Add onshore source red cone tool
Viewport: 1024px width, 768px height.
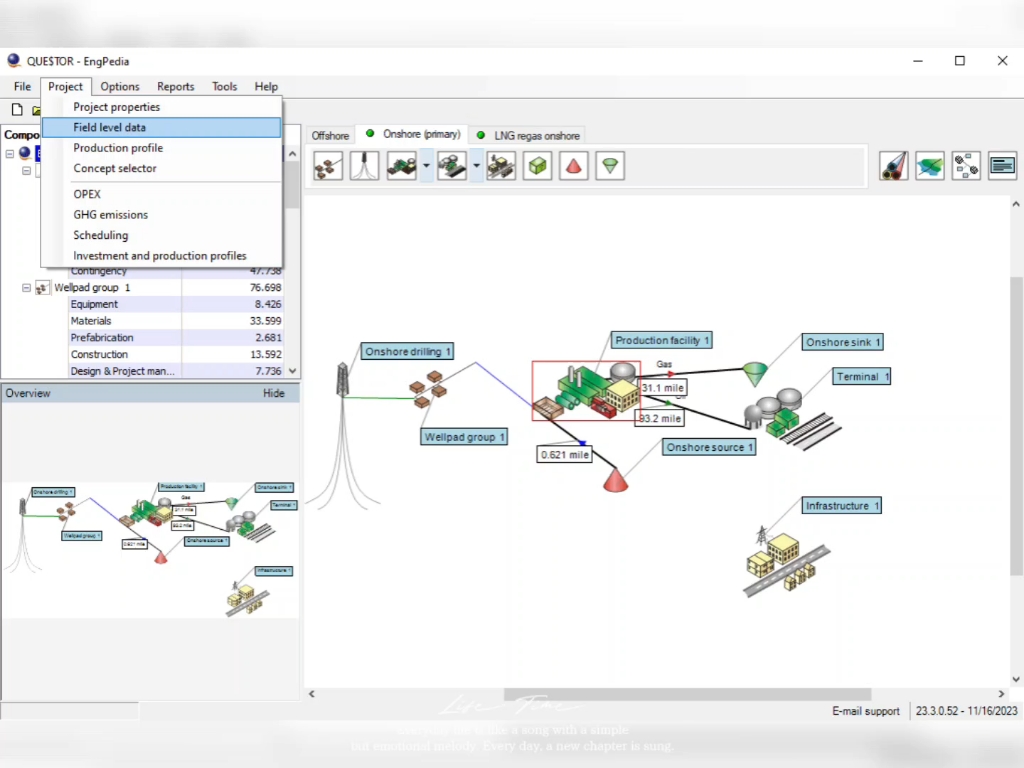click(x=573, y=166)
